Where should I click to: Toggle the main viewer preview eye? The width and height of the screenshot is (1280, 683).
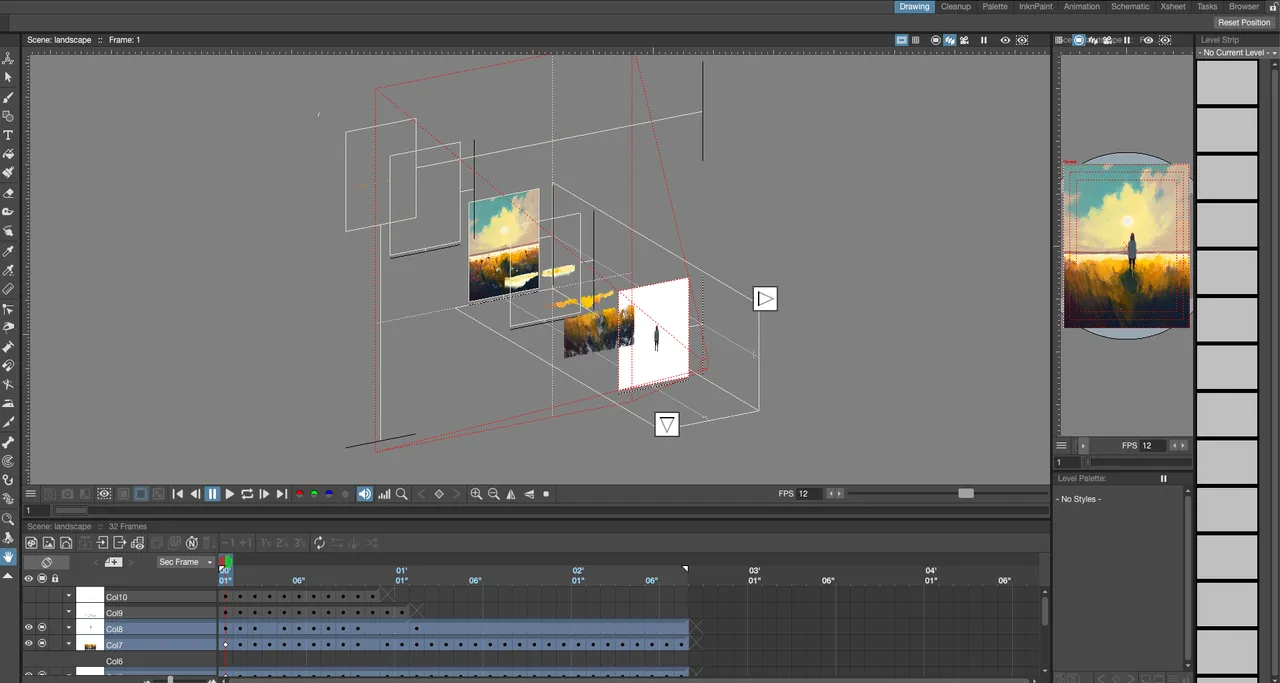tap(1005, 40)
